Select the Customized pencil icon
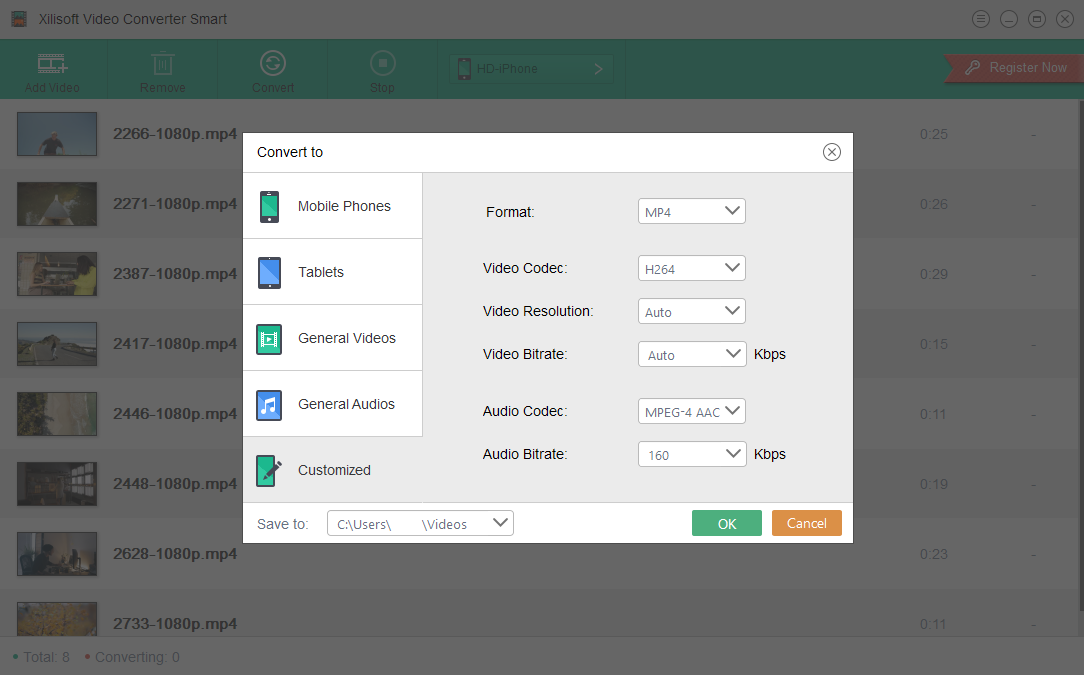Screen dimensions: 1084x675 pos(269,470)
